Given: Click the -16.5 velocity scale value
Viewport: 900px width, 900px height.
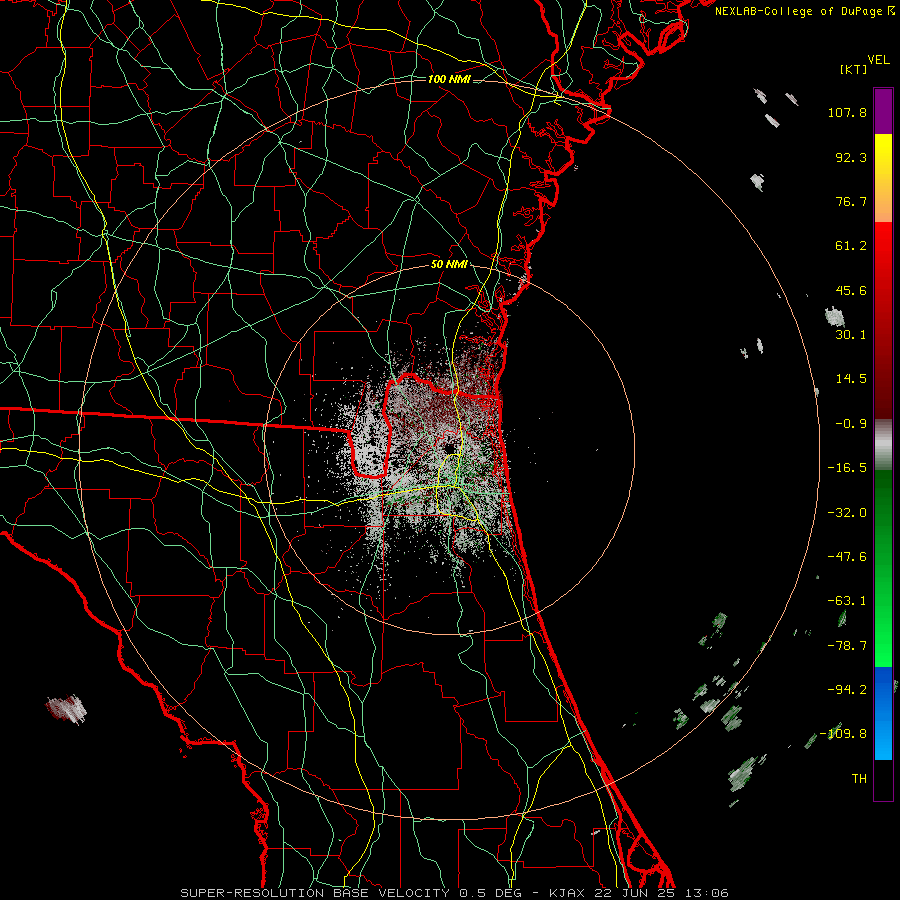Looking at the screenshot, I should [x=847, y=468].
